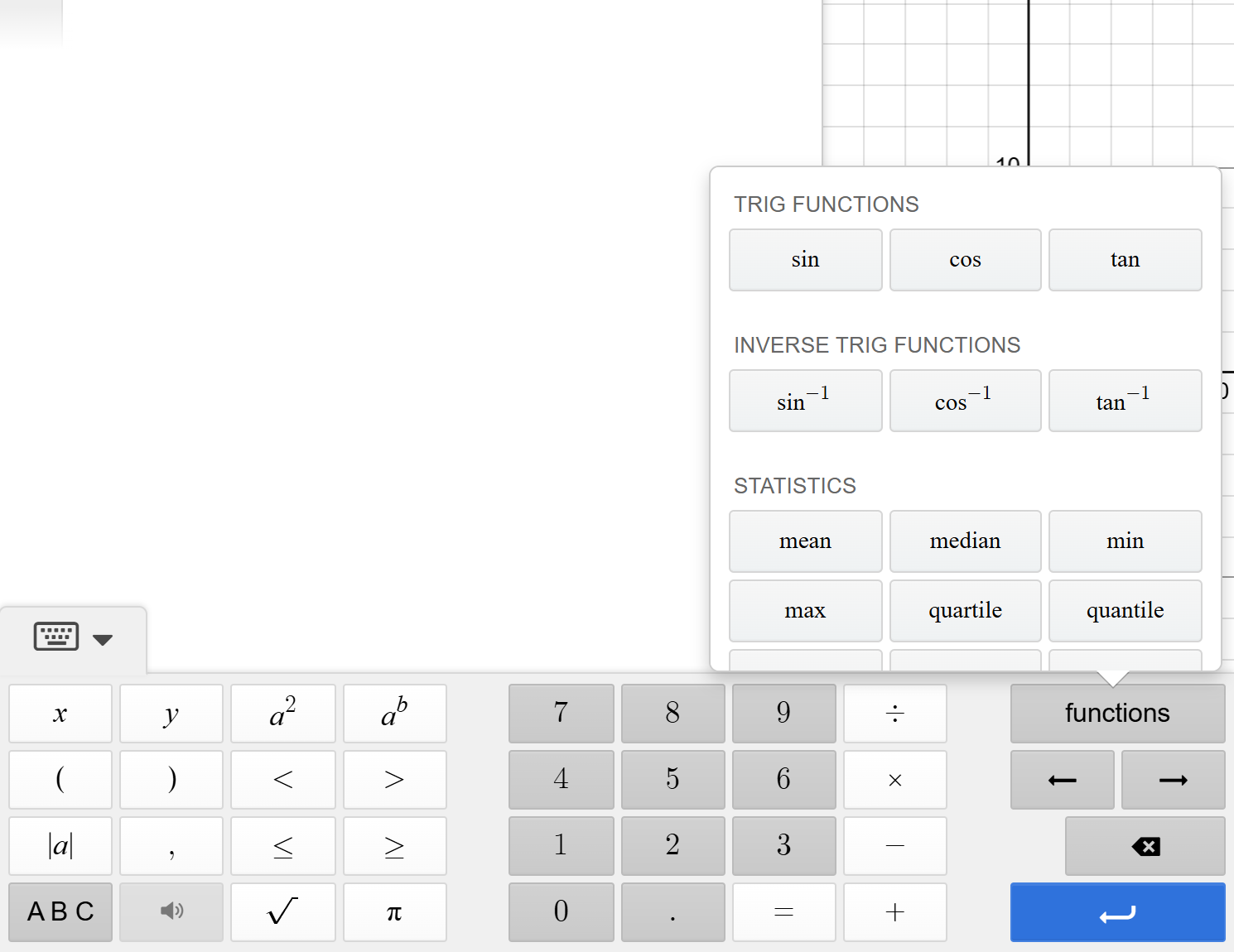The image size is (1234, 952).
Task: Insert the quantile statistics function
Action: coord(1124,610)
